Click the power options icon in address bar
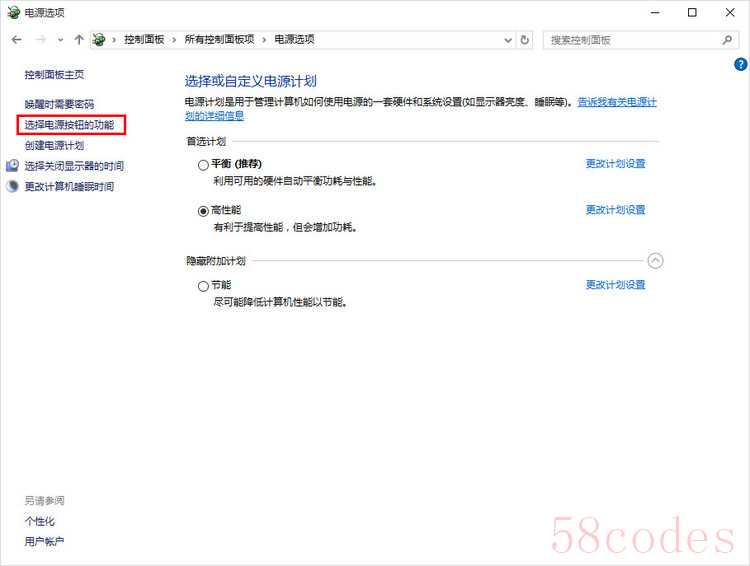The image size is (750, 566). tap(100, 40)
